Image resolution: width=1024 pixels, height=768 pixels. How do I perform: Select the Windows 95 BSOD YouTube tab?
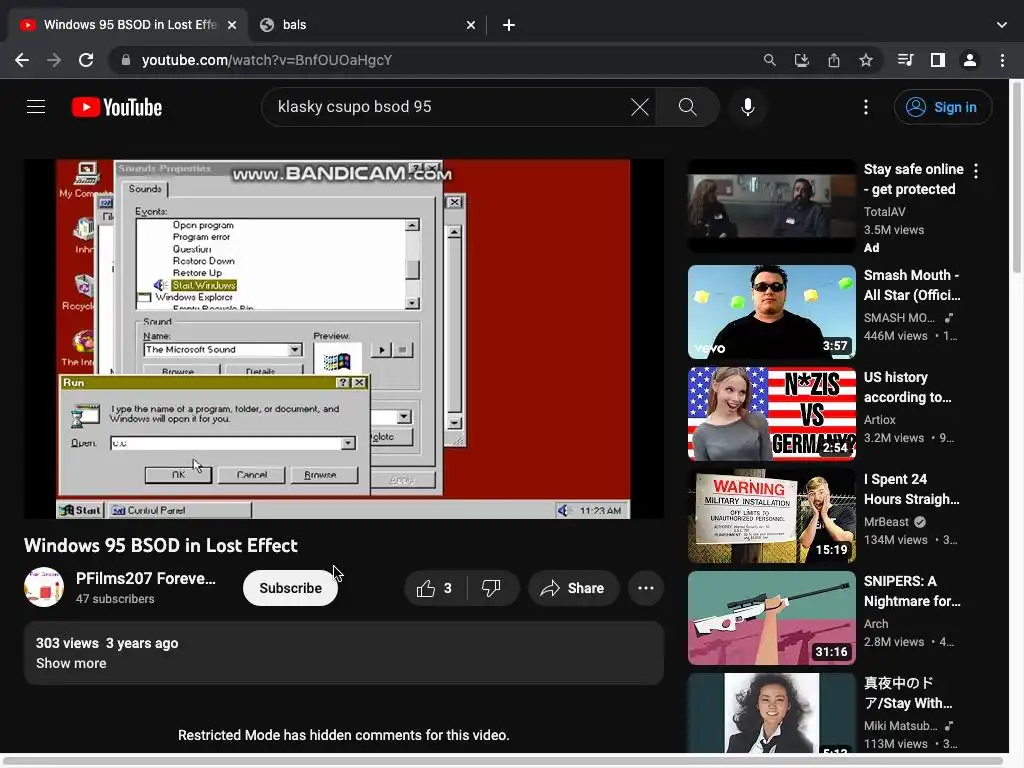pos(128,25)
